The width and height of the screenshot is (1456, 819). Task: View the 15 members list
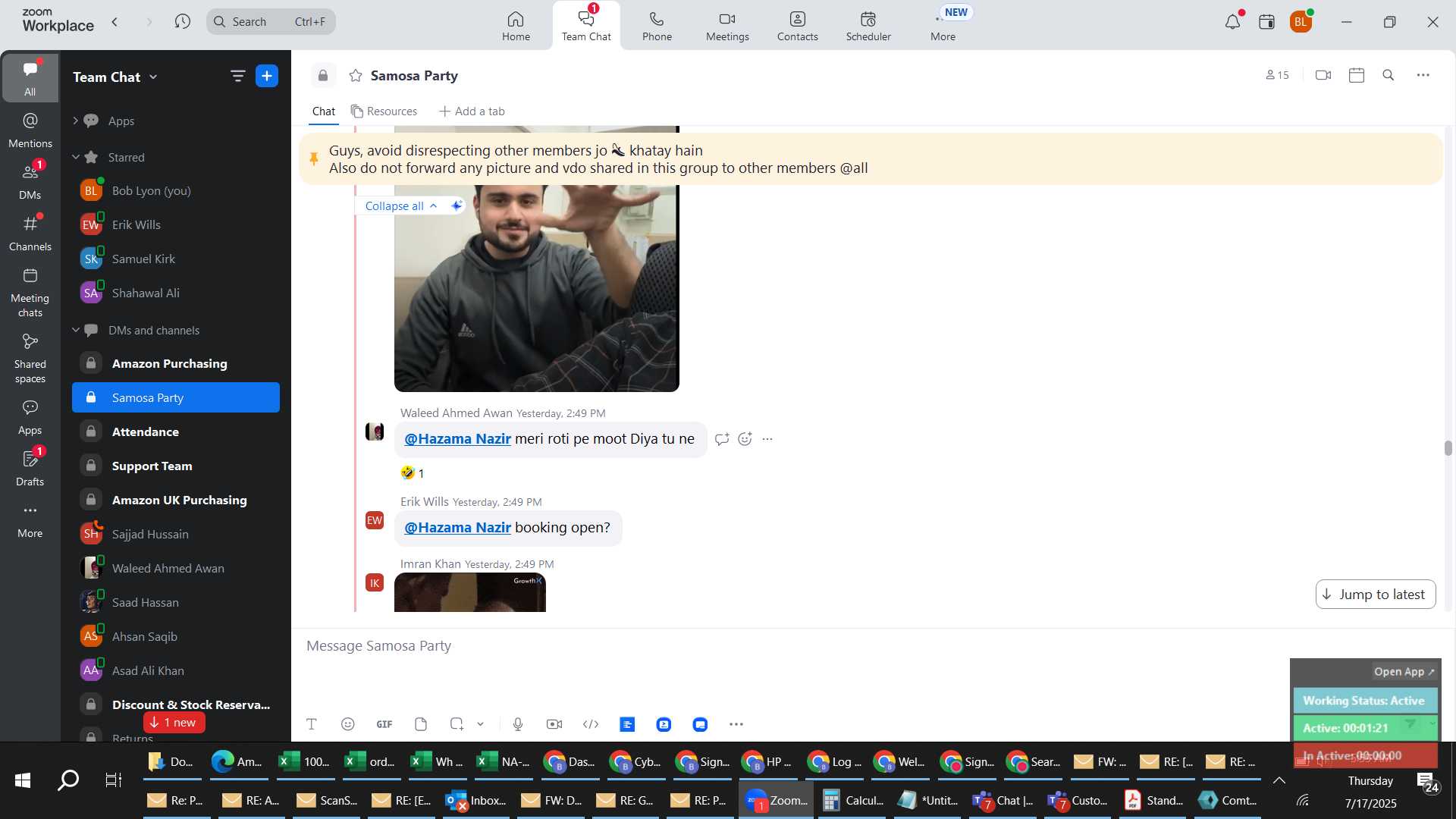point(1277,75)
